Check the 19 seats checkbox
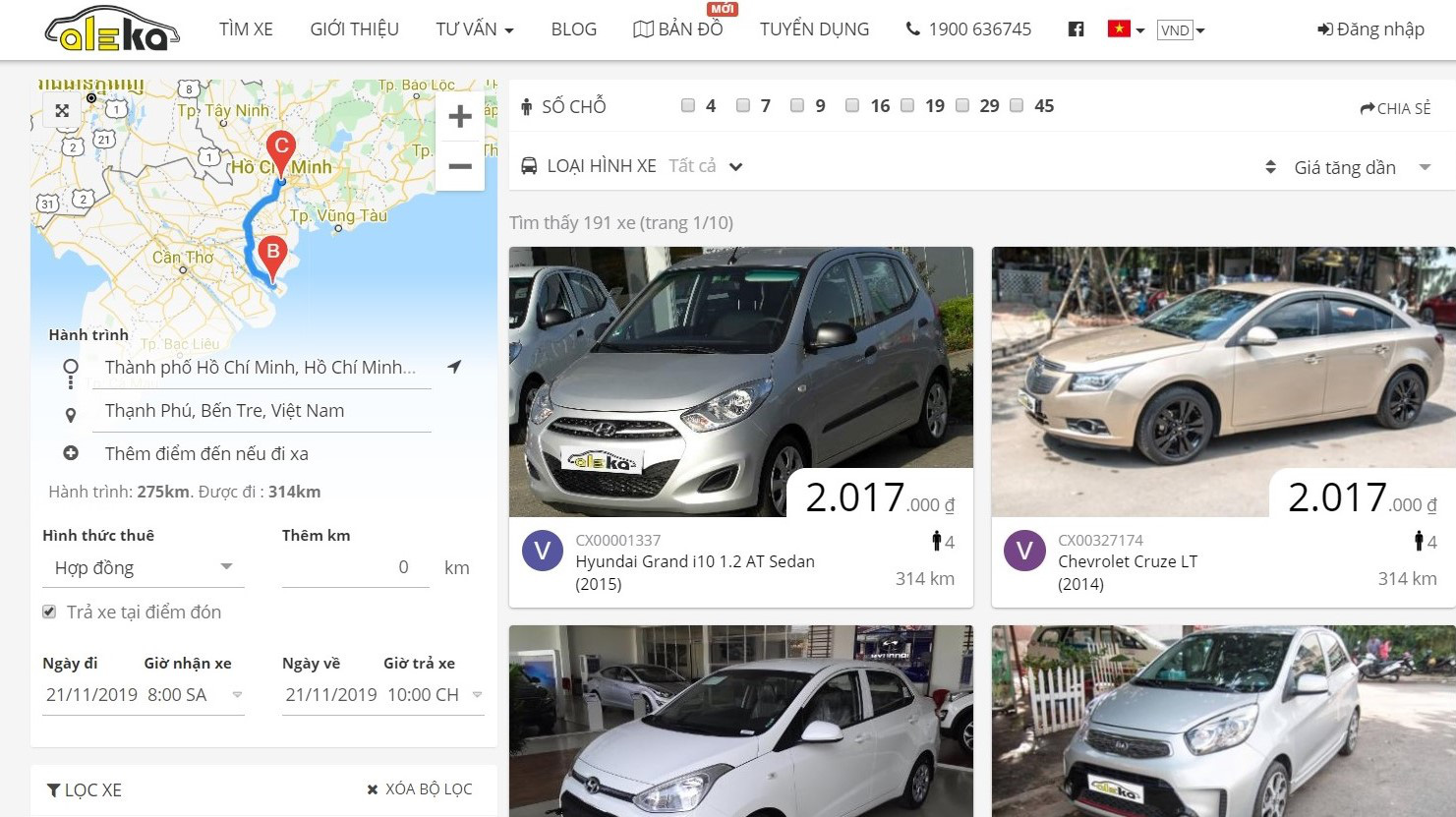This screenshot has height=817, width=1456. tap(907, 105)
